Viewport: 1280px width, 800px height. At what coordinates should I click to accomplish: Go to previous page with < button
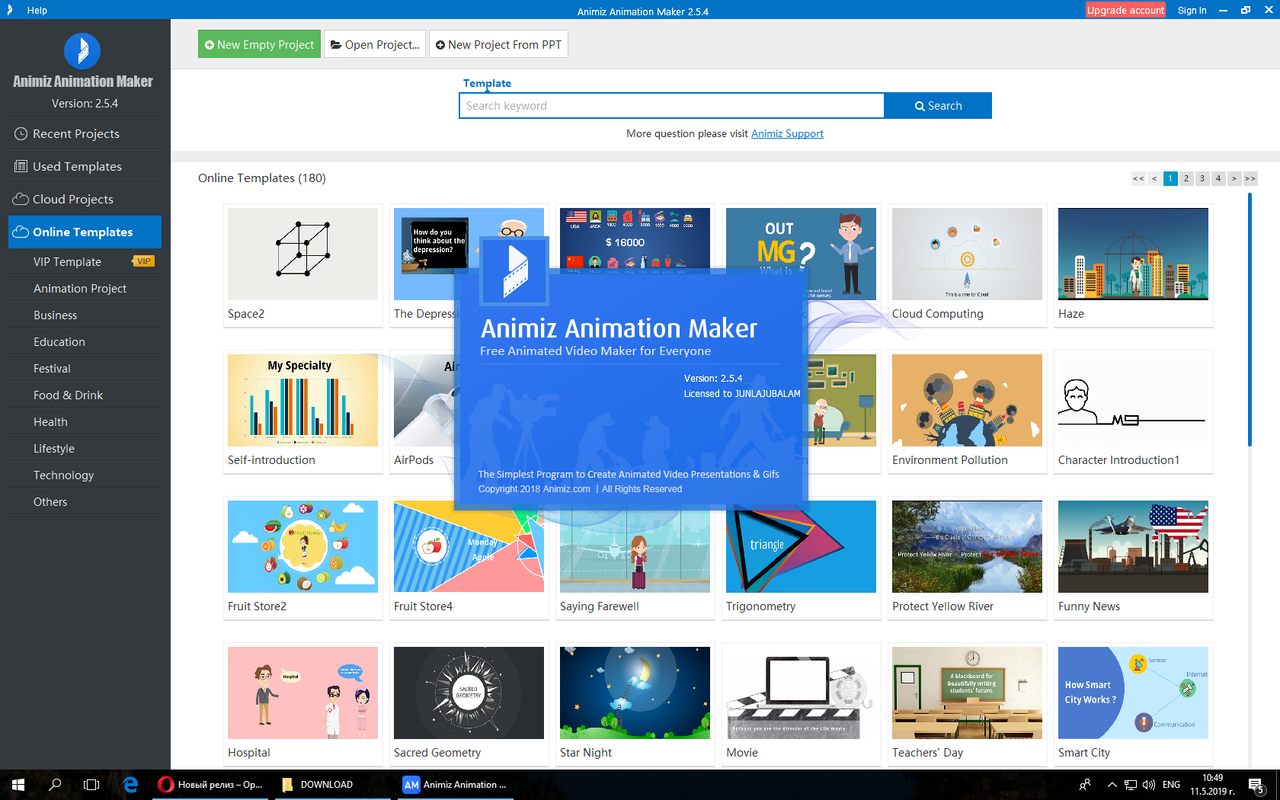point(1154,179)
